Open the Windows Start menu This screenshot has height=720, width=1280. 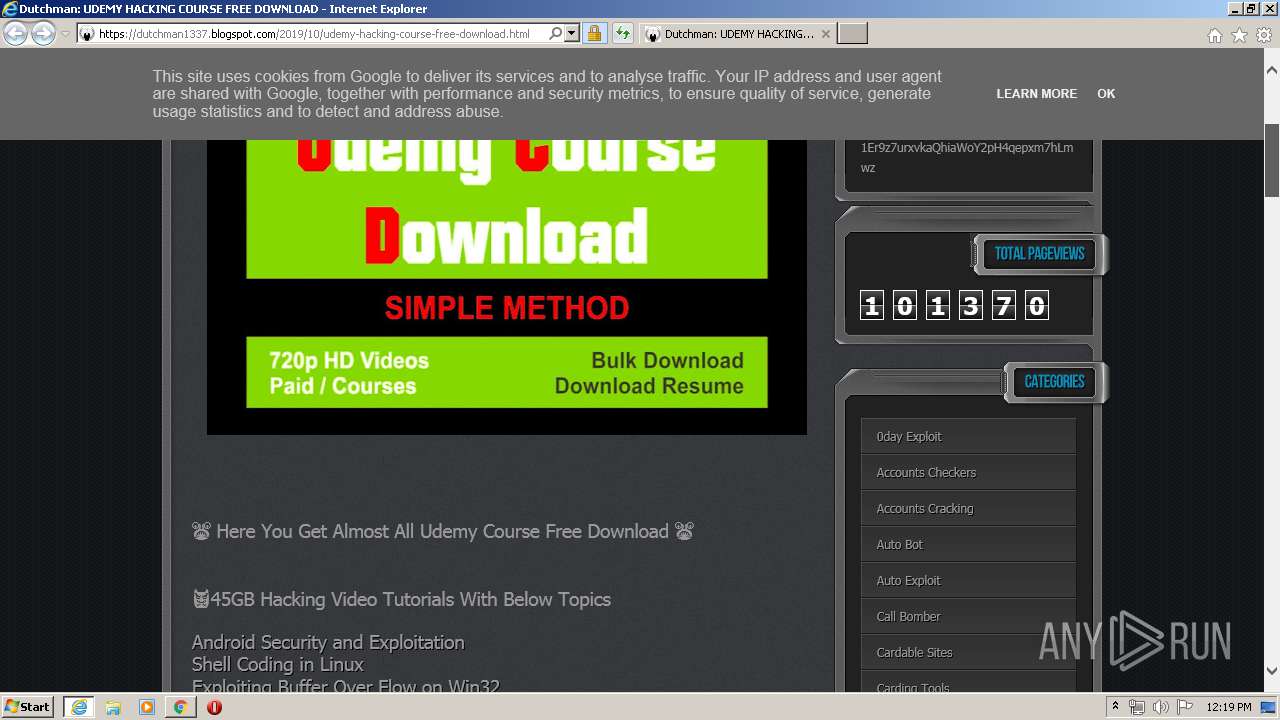pos(28,706)
